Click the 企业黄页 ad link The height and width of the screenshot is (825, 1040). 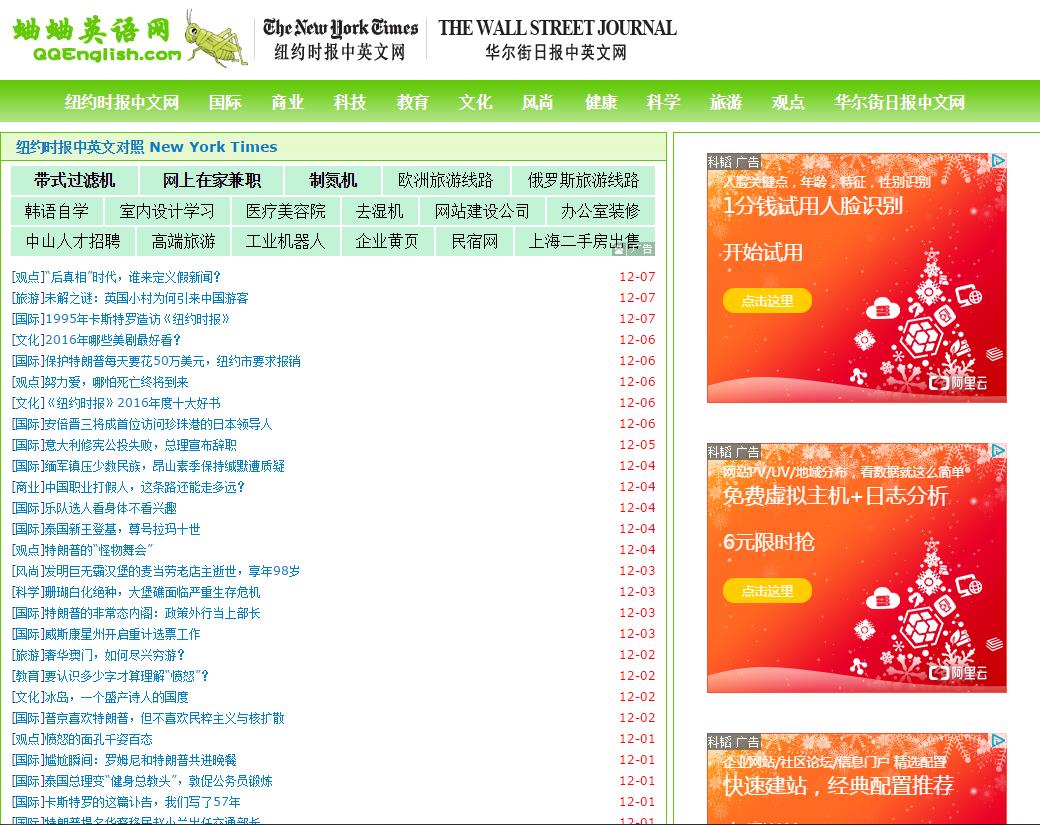(387, 241)
